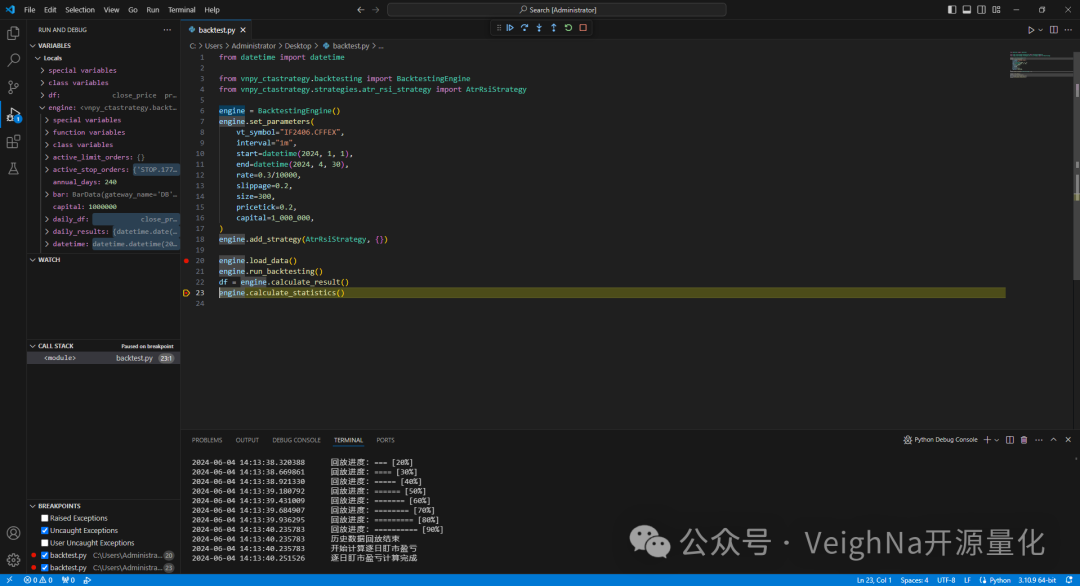
Task: Click the Ln 23, Col 1 status indicator
Action: [873, 580]
